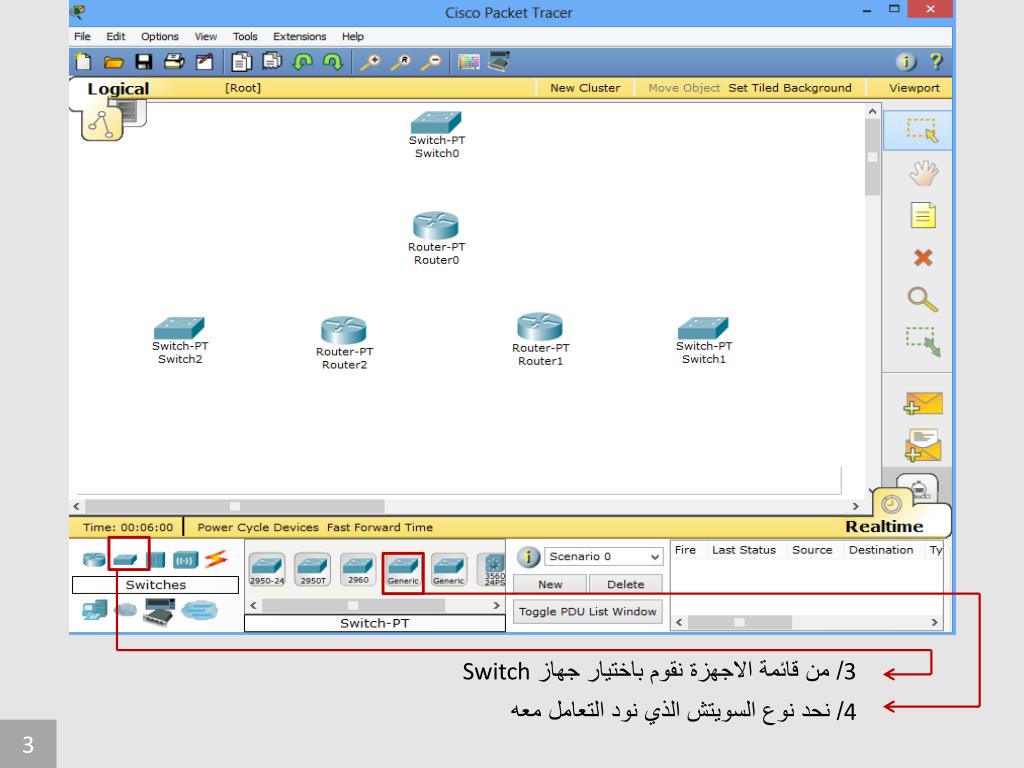Click Power Cycle Devices
The image size is (1024, 768).
click(x=258, y=527)
